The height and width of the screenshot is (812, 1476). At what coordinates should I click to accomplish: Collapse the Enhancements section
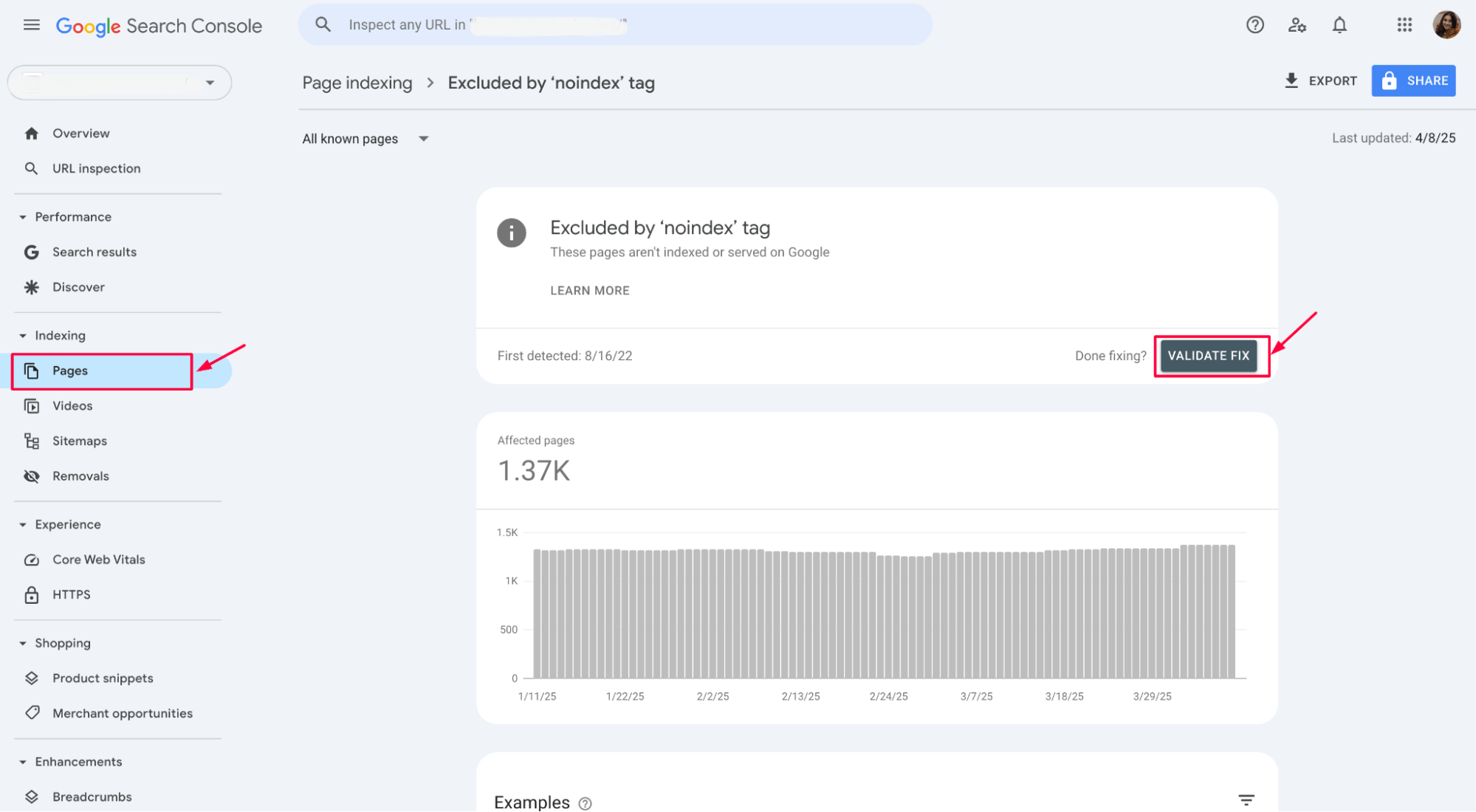(x=23, y=762)
